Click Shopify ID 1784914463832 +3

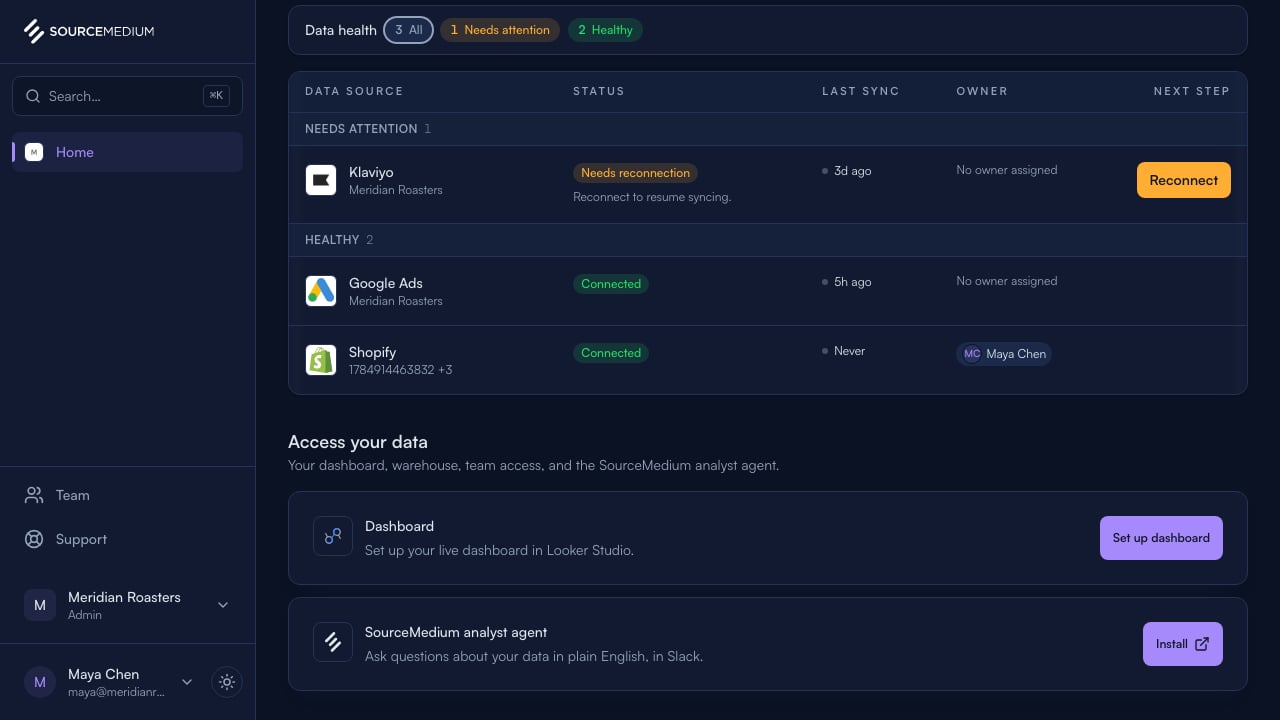[x=400, y=370]
